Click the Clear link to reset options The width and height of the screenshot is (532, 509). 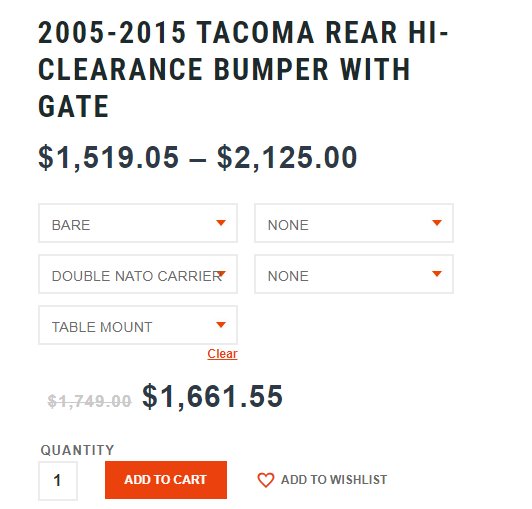click(222, 354)
